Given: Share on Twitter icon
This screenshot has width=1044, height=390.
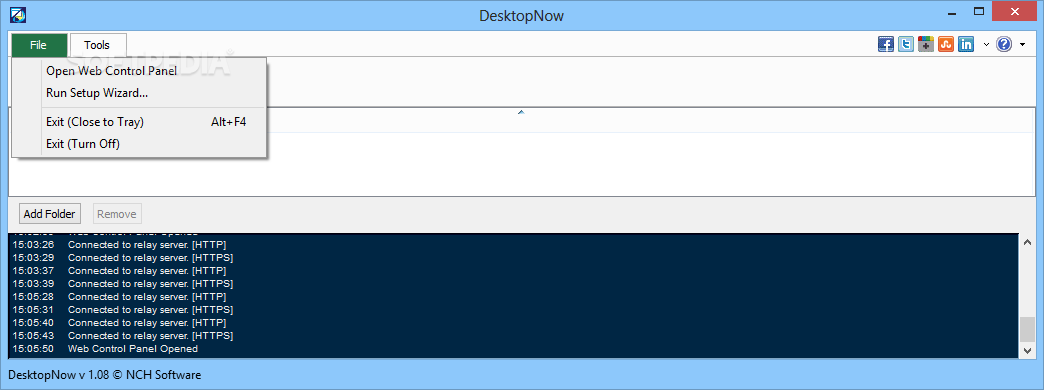Looking at the screenshot, I should pyautogui.click(x=906, y=45).
